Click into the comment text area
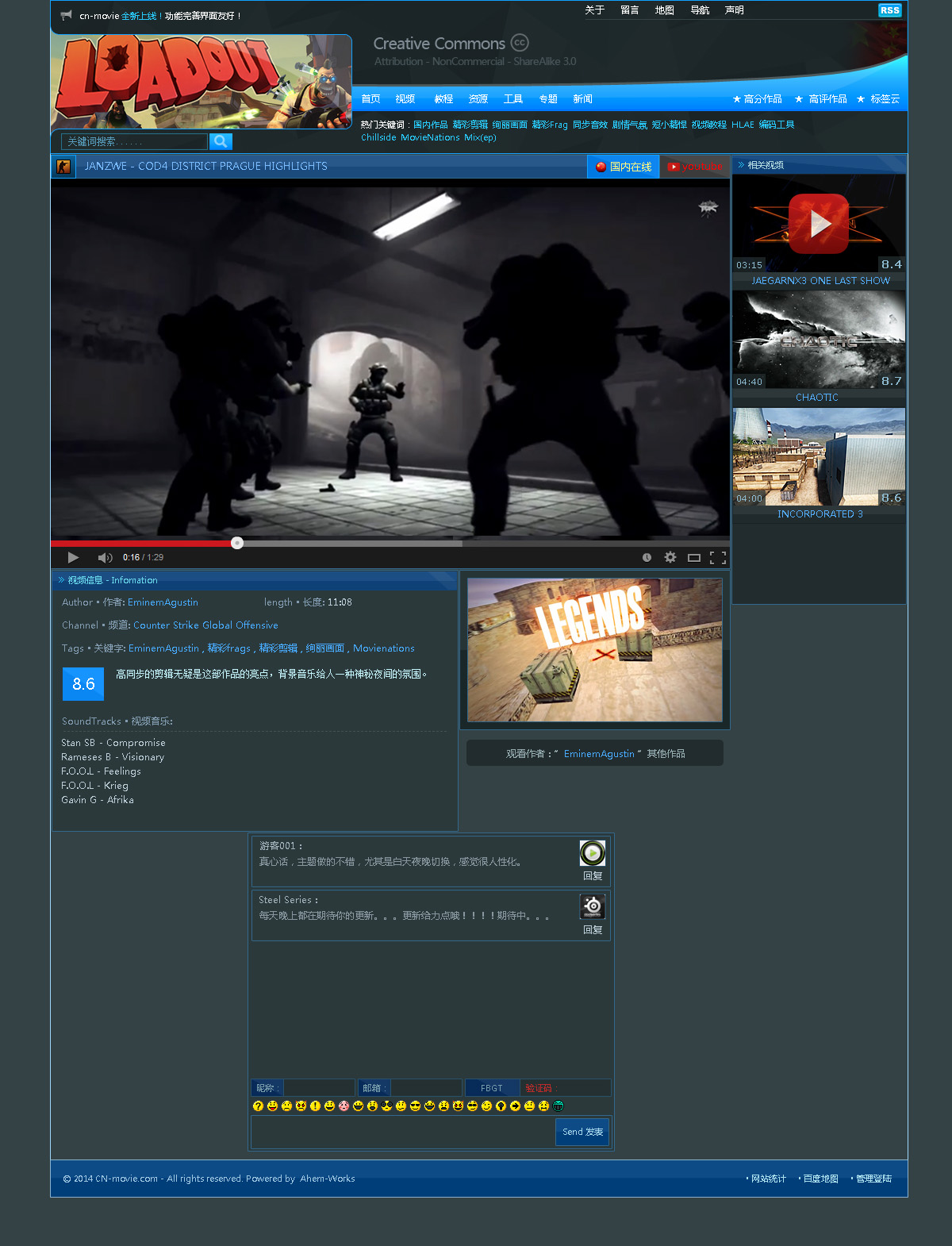Image resolution: width=952 pixels, height=1246 pixels. click(403, 1132)
